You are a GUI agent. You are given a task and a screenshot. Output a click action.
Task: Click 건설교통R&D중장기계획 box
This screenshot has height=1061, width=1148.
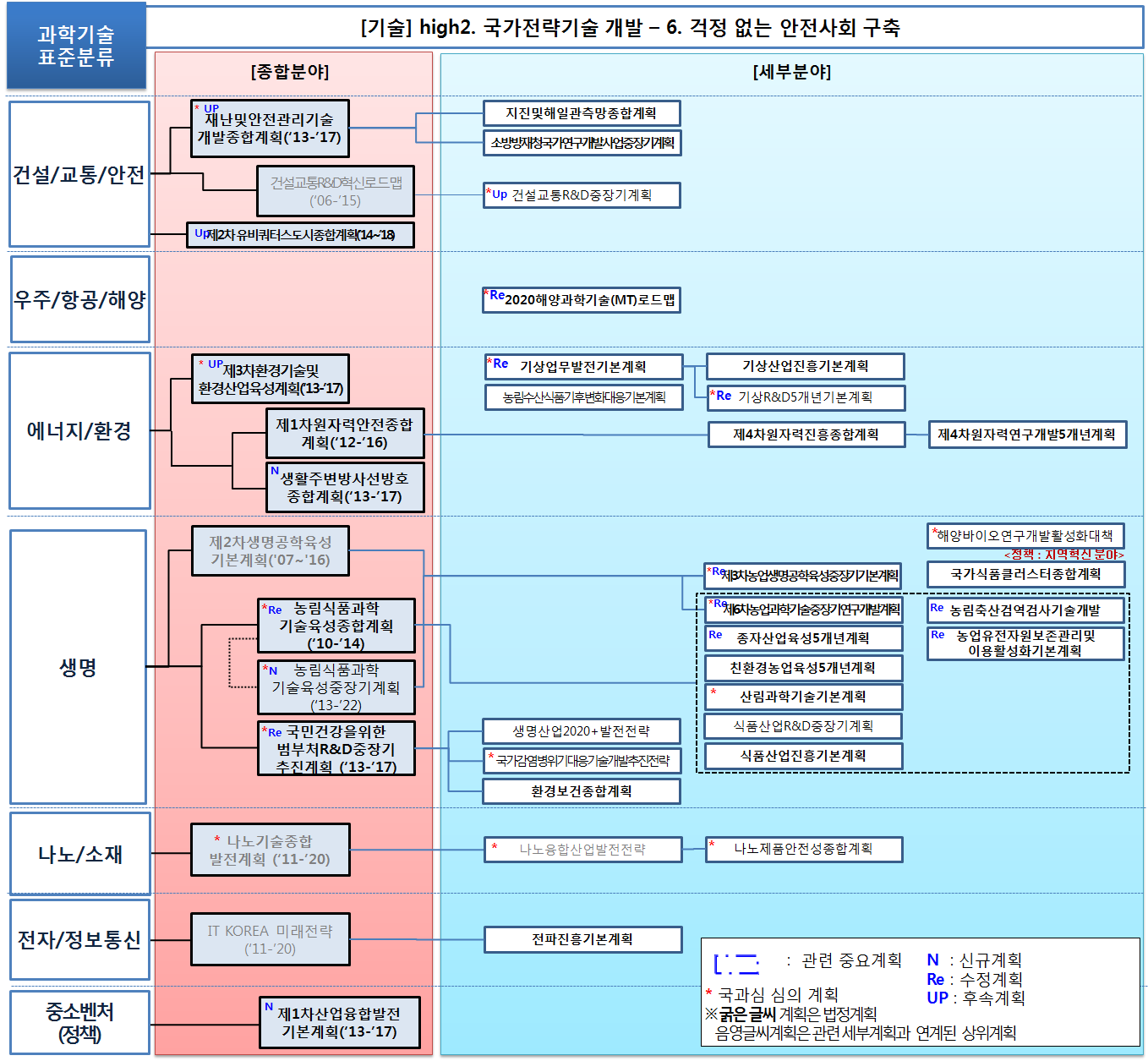pos(582,195)
